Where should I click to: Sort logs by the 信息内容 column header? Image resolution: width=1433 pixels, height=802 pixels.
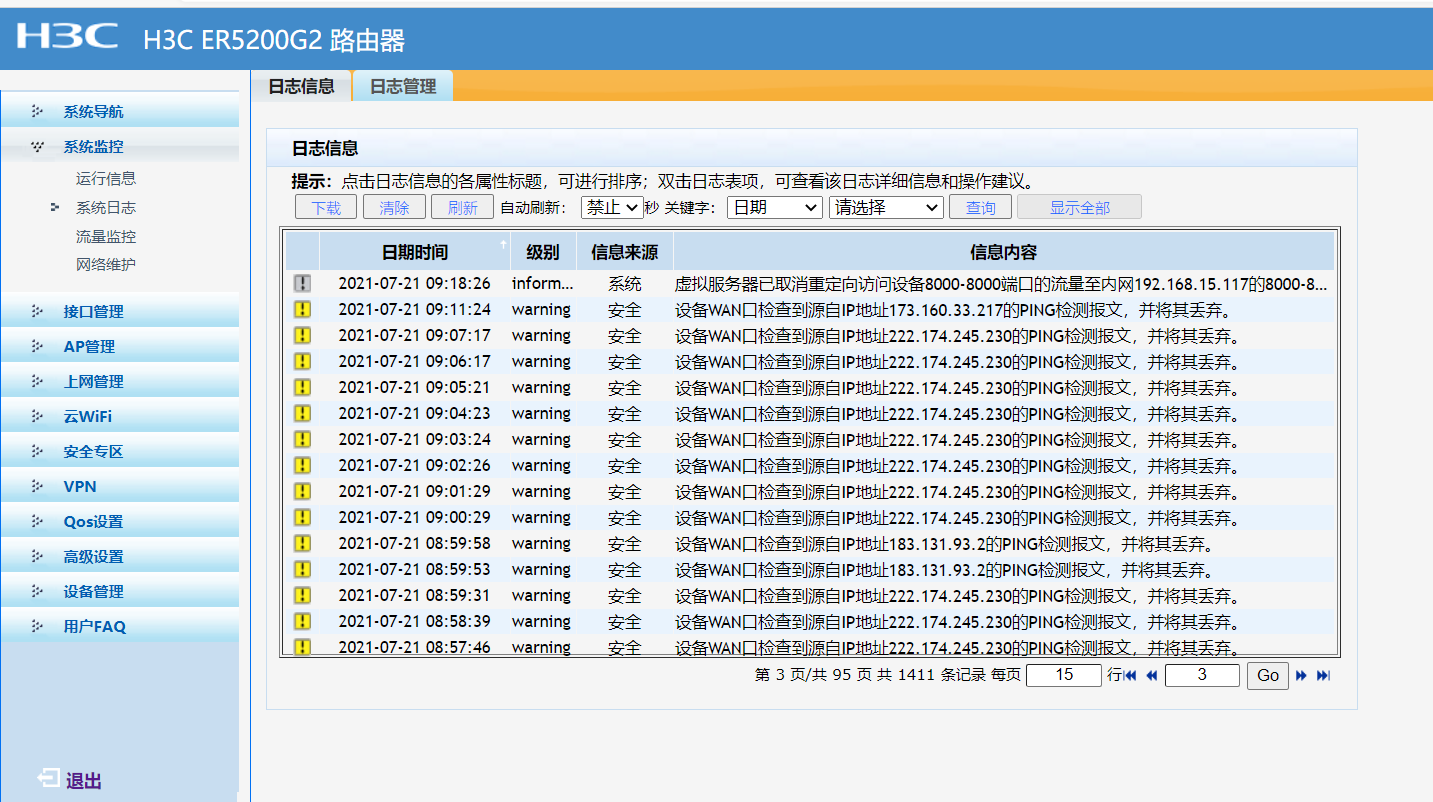(x=1004, y=252)
